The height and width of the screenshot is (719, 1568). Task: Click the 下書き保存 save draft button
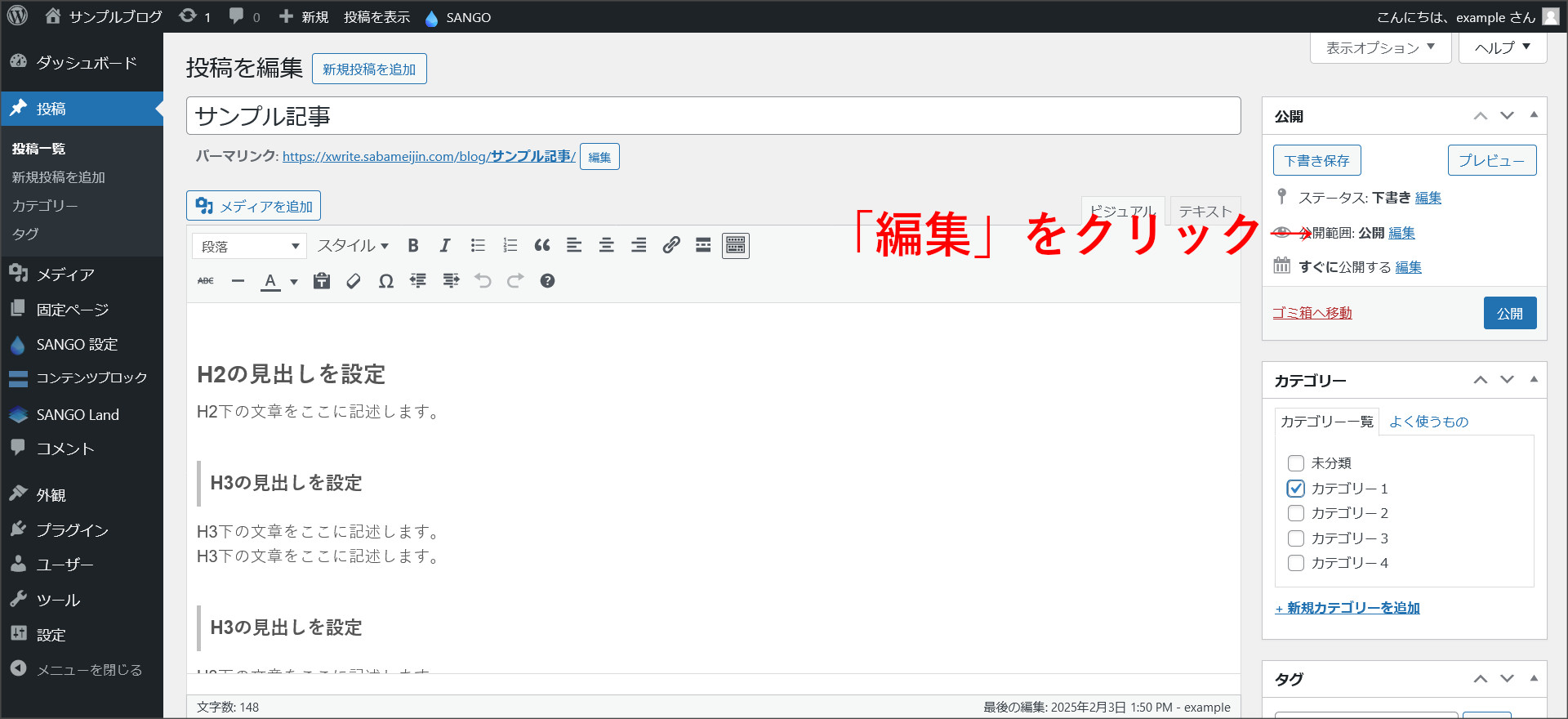pos(1316,161)
